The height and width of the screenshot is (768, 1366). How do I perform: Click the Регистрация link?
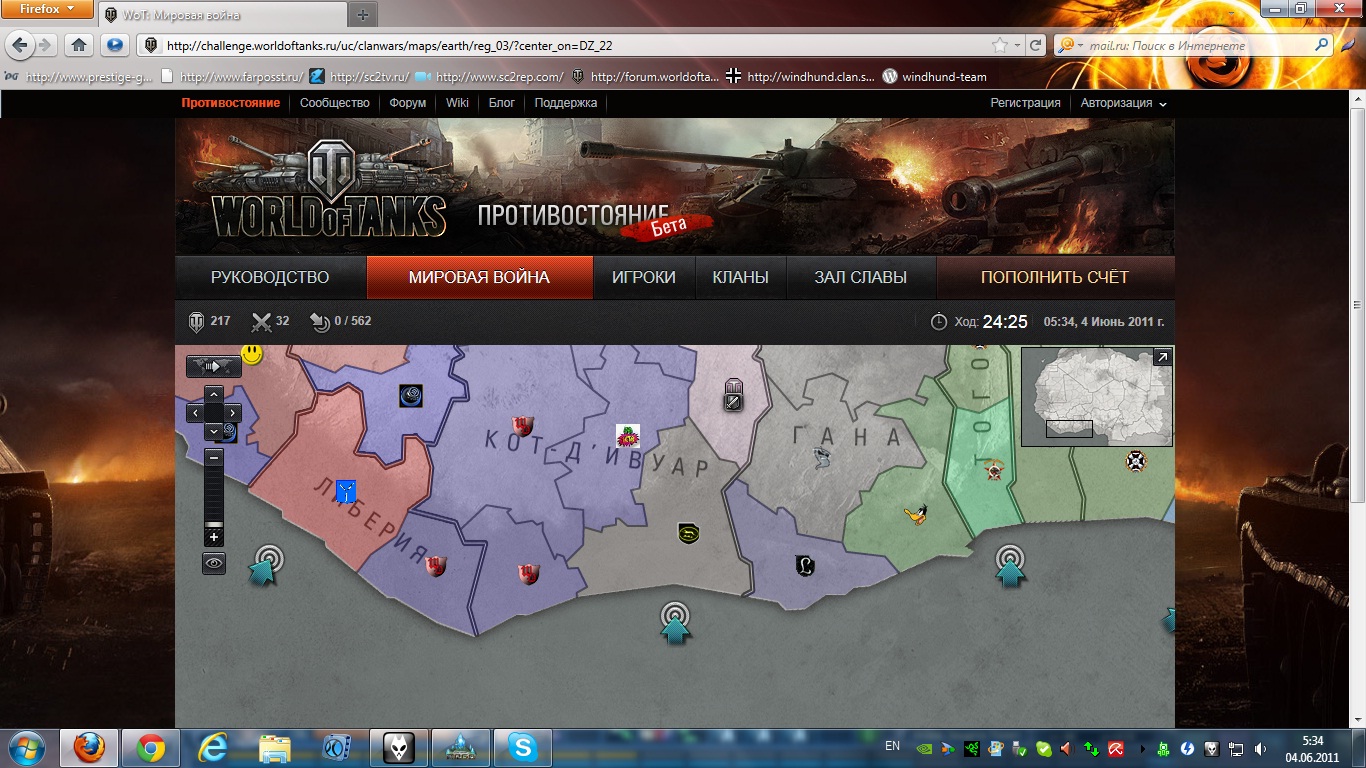[x=1025, y=103]
